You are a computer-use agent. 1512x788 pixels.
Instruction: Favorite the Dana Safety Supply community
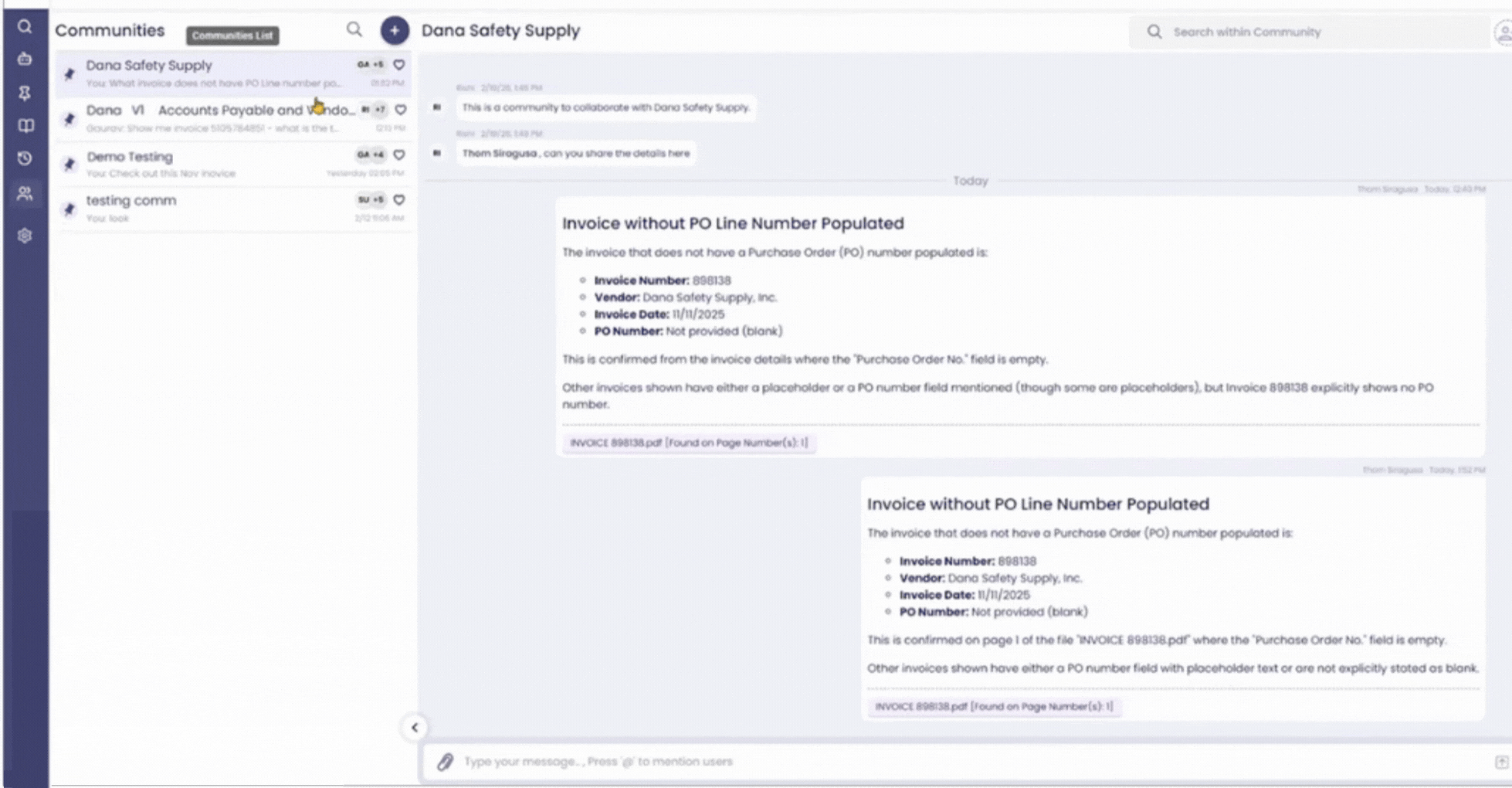[398, 65]
